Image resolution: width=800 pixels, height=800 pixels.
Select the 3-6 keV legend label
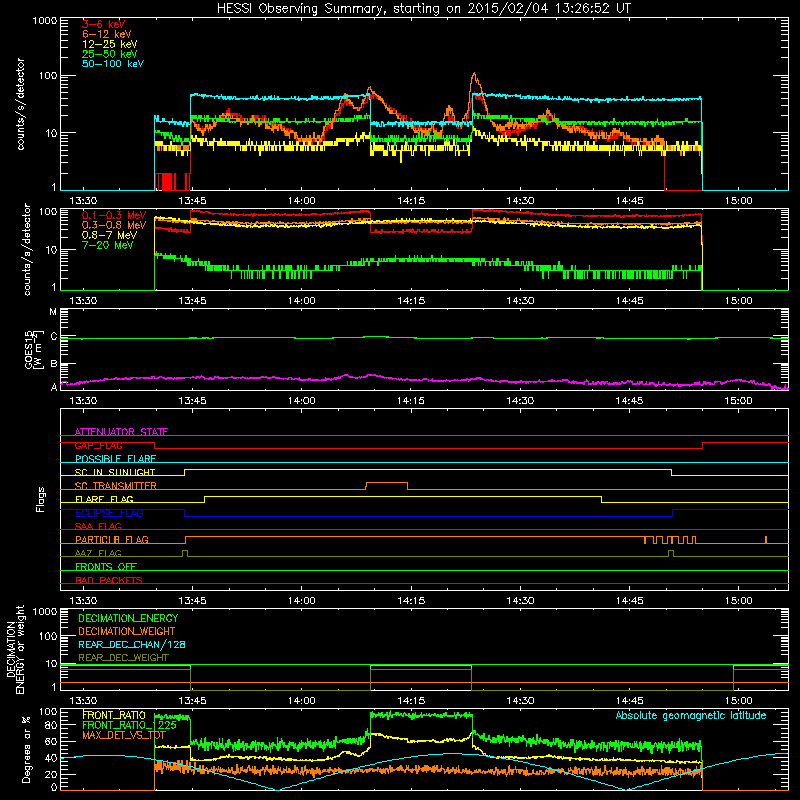click(x=104, y=24)
